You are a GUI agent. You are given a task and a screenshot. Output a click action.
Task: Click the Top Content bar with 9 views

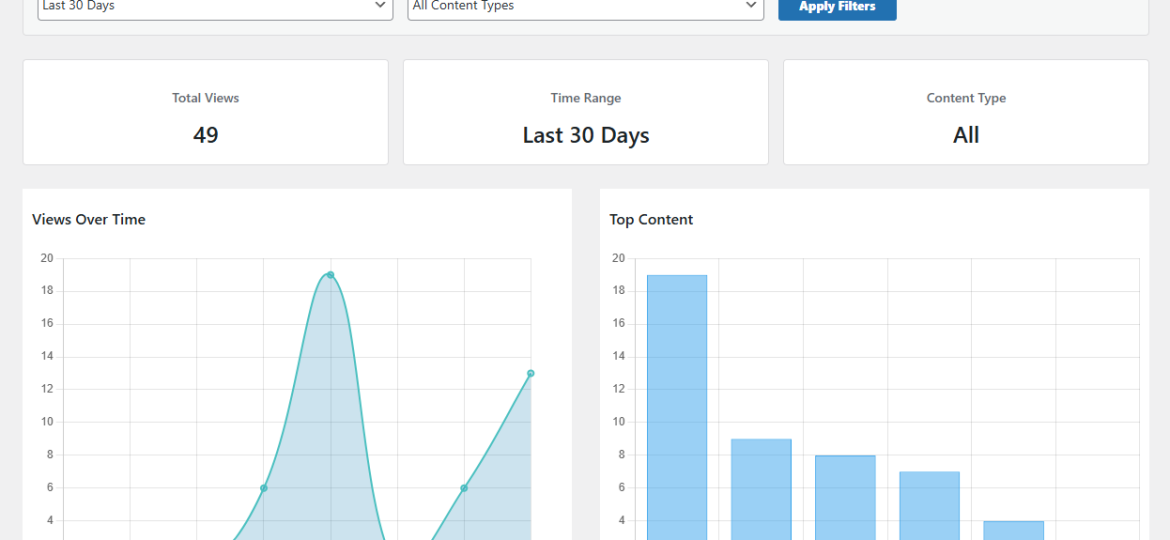click(x=761, y=489)
